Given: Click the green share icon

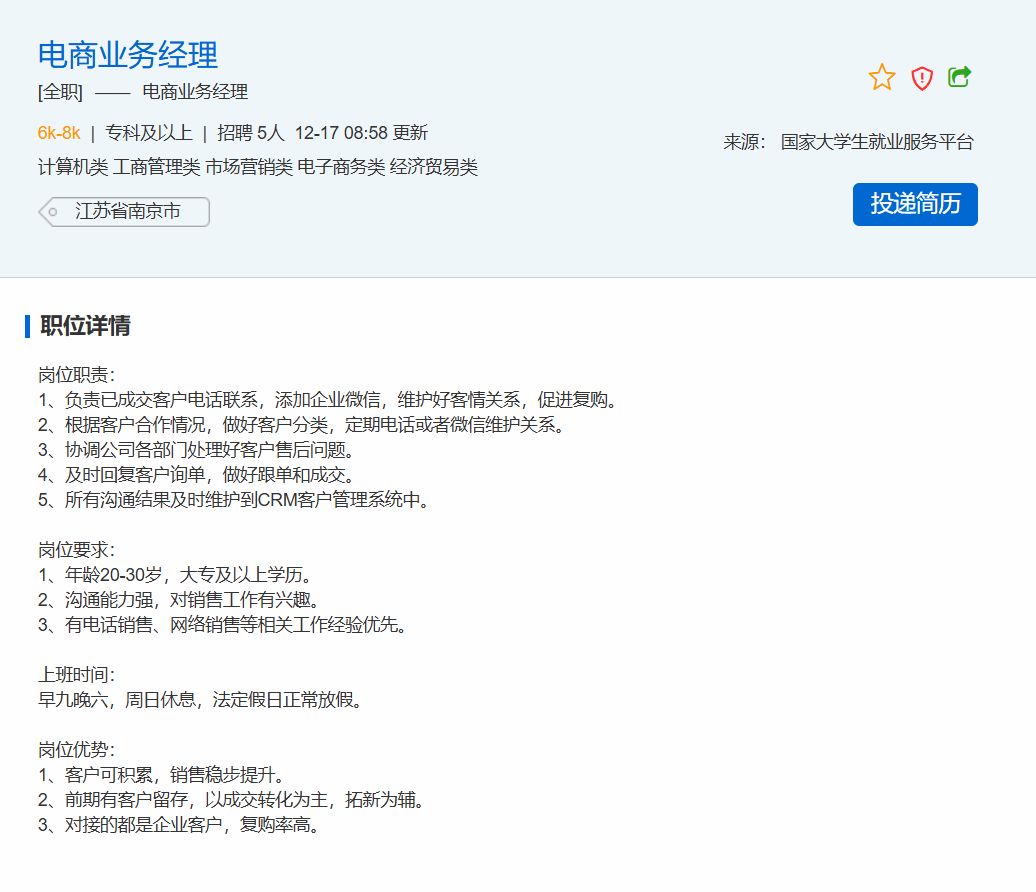Looking at the screenshot, I should 959,77.
